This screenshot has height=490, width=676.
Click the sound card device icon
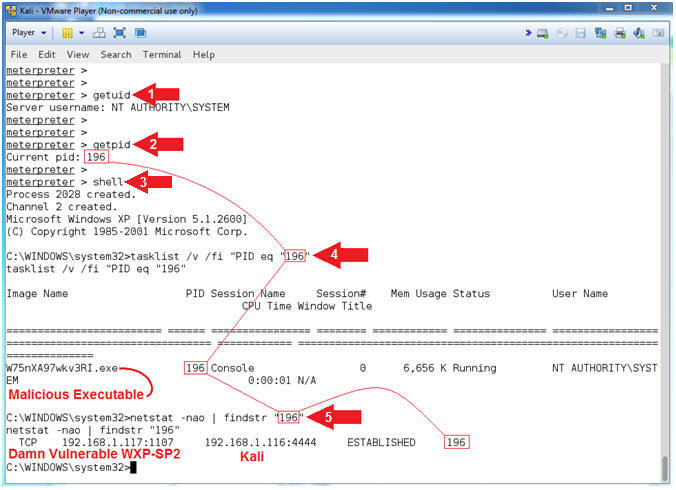pos(639,33)
